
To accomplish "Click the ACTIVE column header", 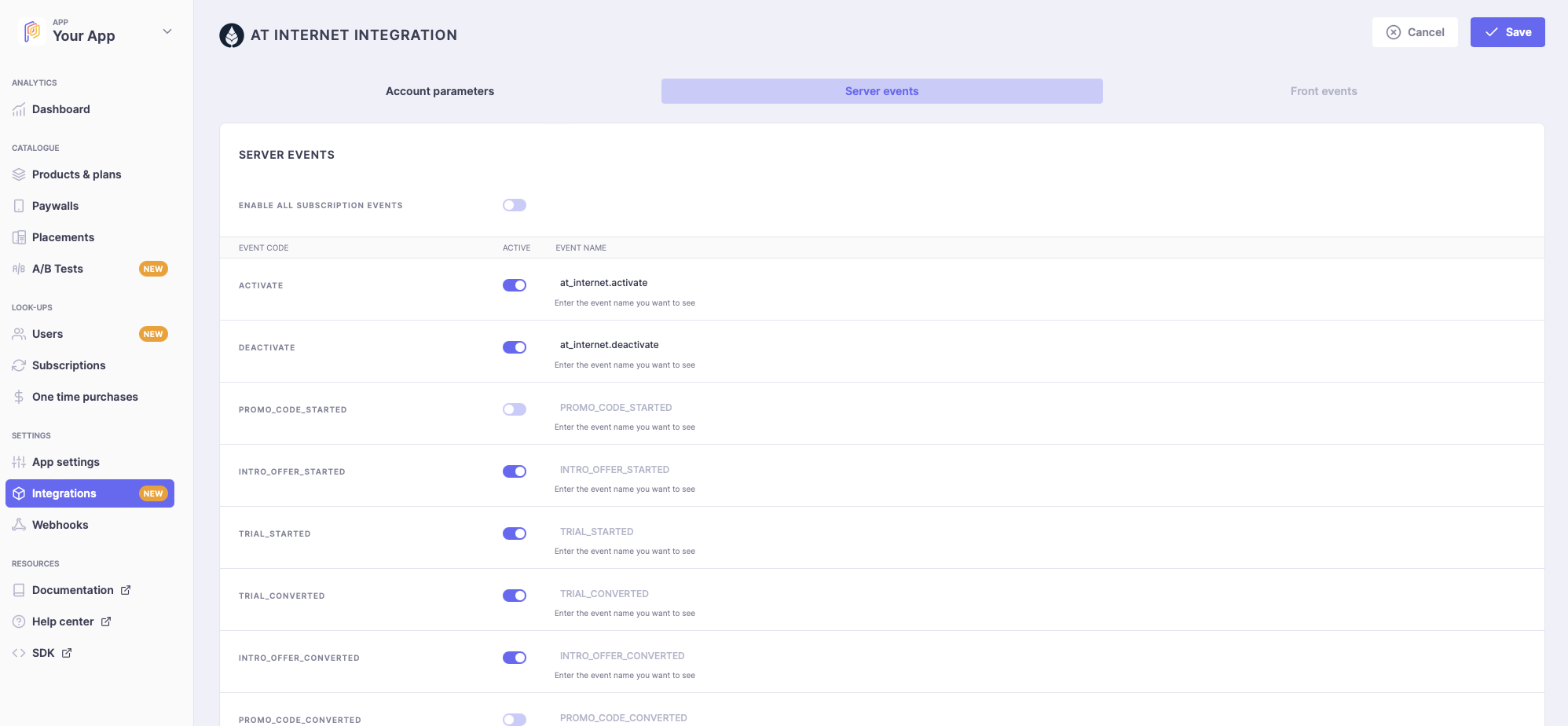I will [517, 247].
